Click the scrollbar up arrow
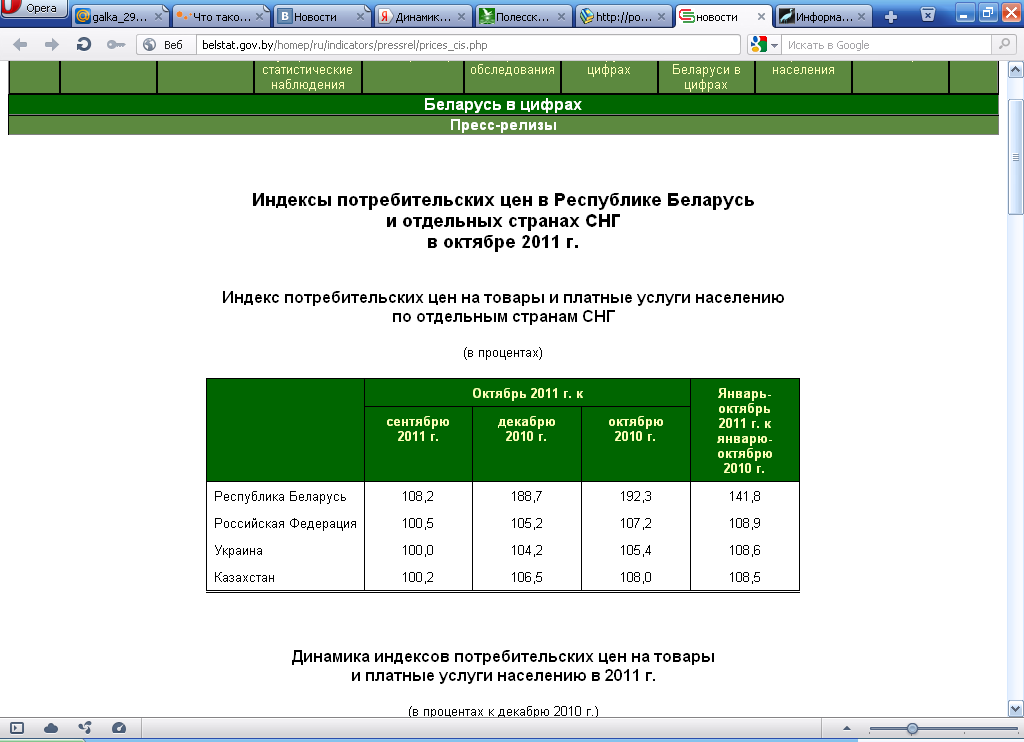This screenshot has width=1024, height=742. [x=1016, y=69]
